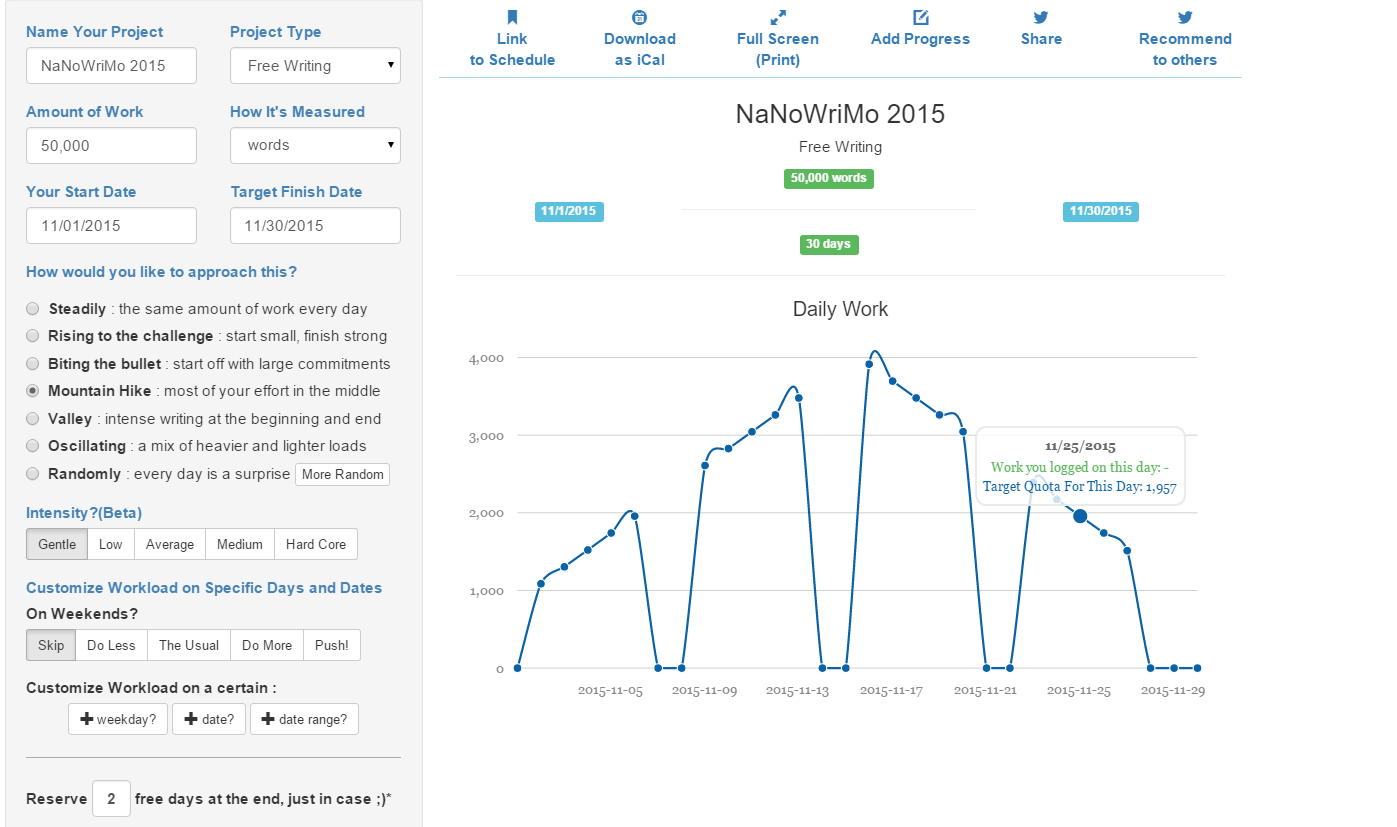This screenshot has width=1397, height=827.
Task: Click the "NaNoWriMo 2015" heading above the chart
Action: click(x=840, y=113)
